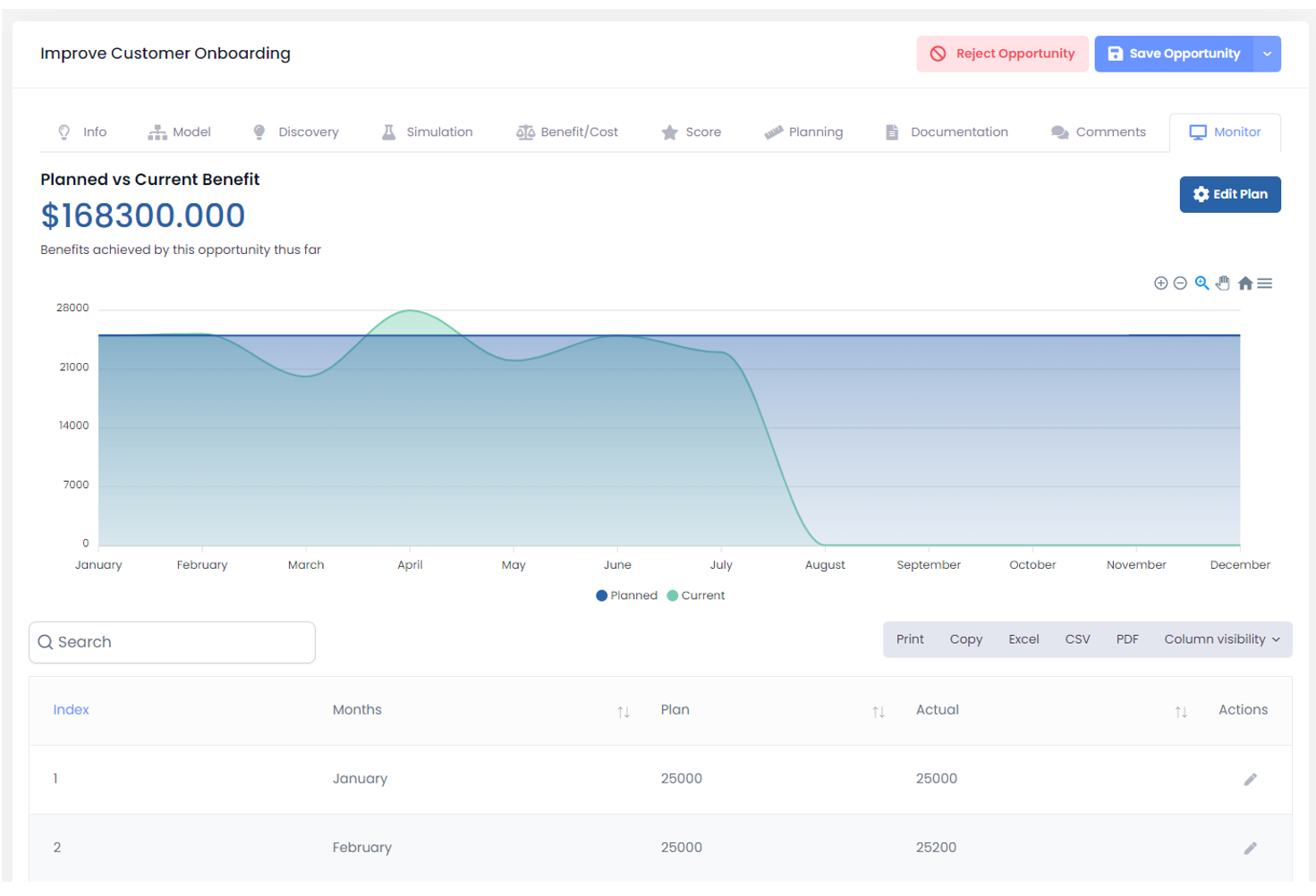Screen dimensions: 1316x896
Task: Reset chart zoom with home icon
Action: click(1244, 283)
